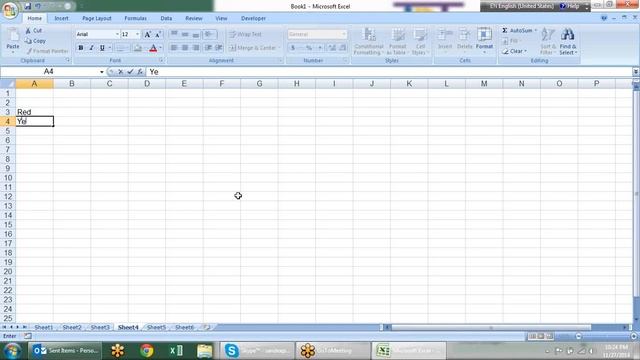Switch to the Developer tab
This screenshot has width=640, height=360.
pyautogui.click(x=253, y=18)
